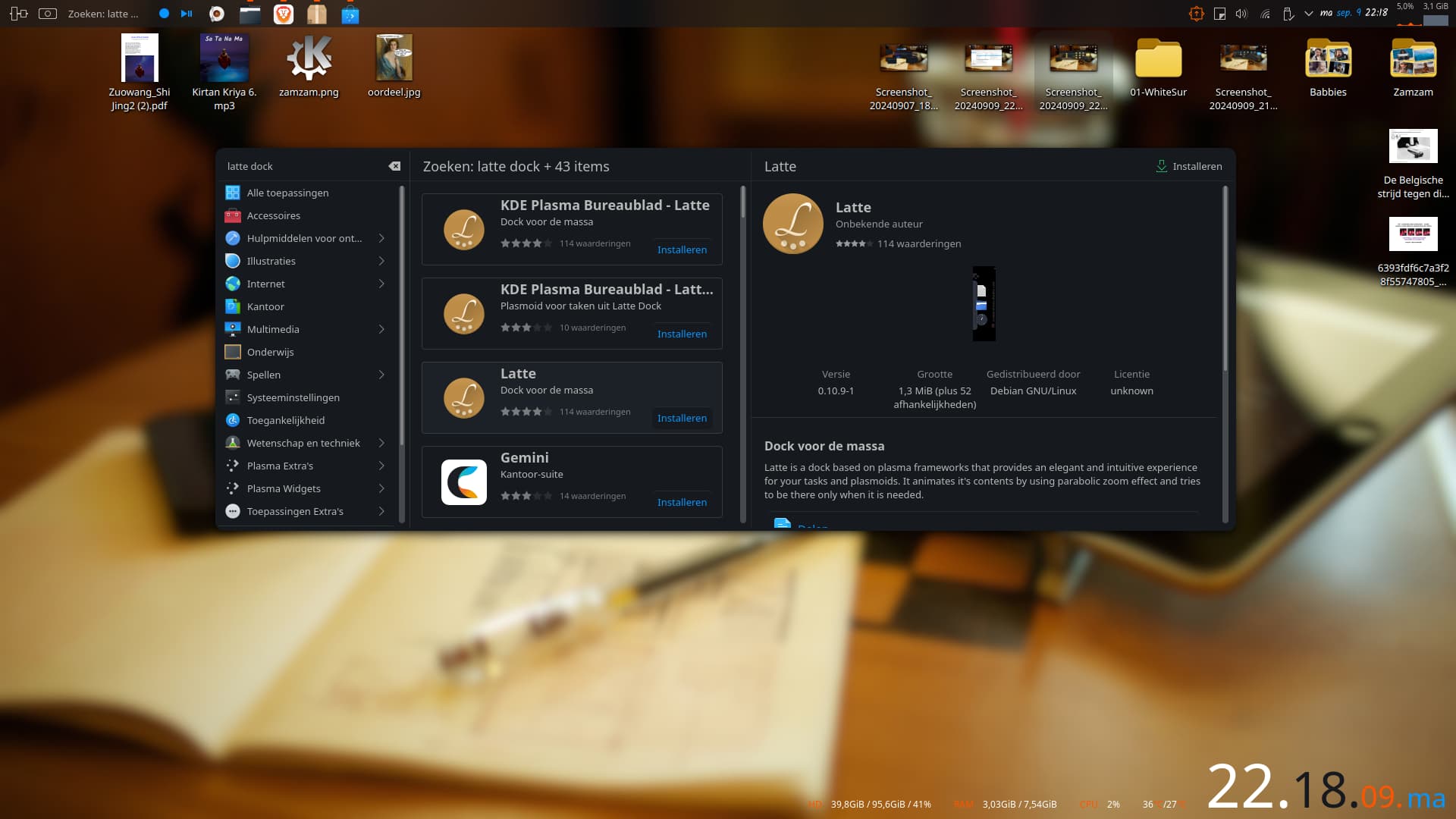
Task: Click the latte dock search input
Action: [303, 166]
